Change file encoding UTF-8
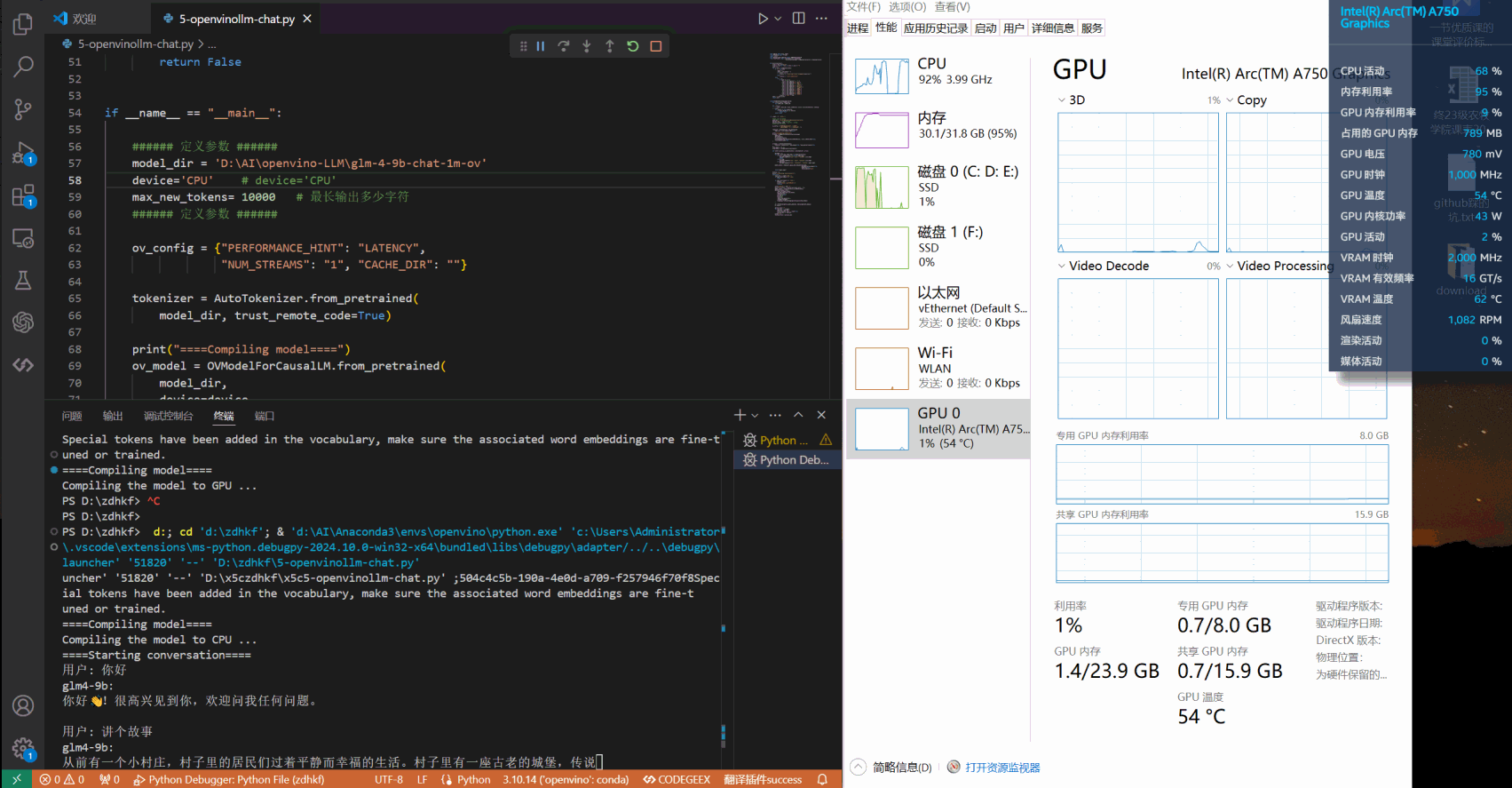The height and width of the screenshot is (788, 1512). click(x=389, y=779)
